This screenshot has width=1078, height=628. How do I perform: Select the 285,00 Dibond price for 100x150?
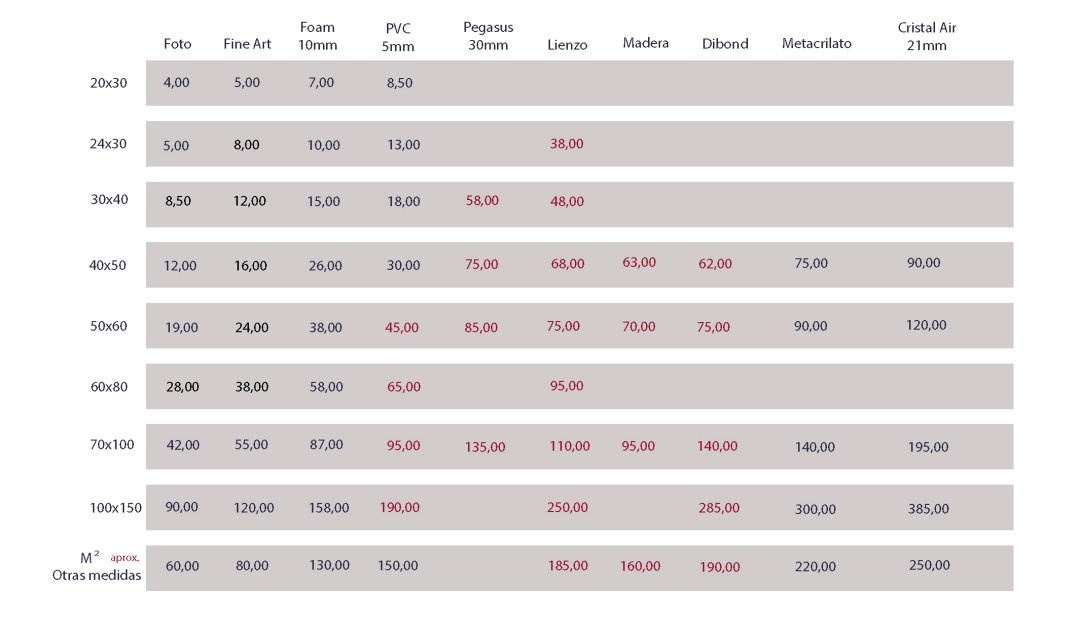pos(719,508)
